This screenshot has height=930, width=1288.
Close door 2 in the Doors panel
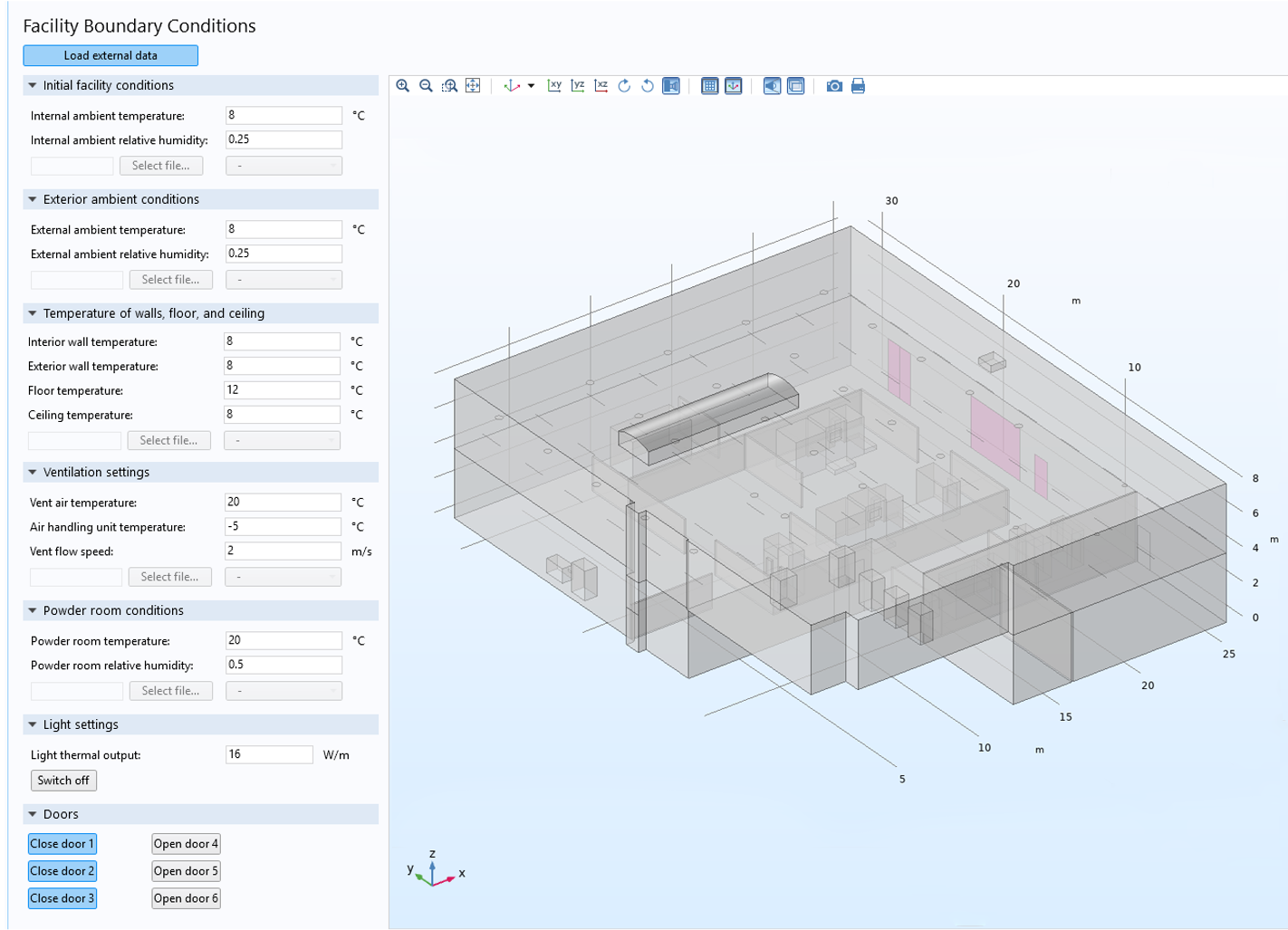(62, 870)
